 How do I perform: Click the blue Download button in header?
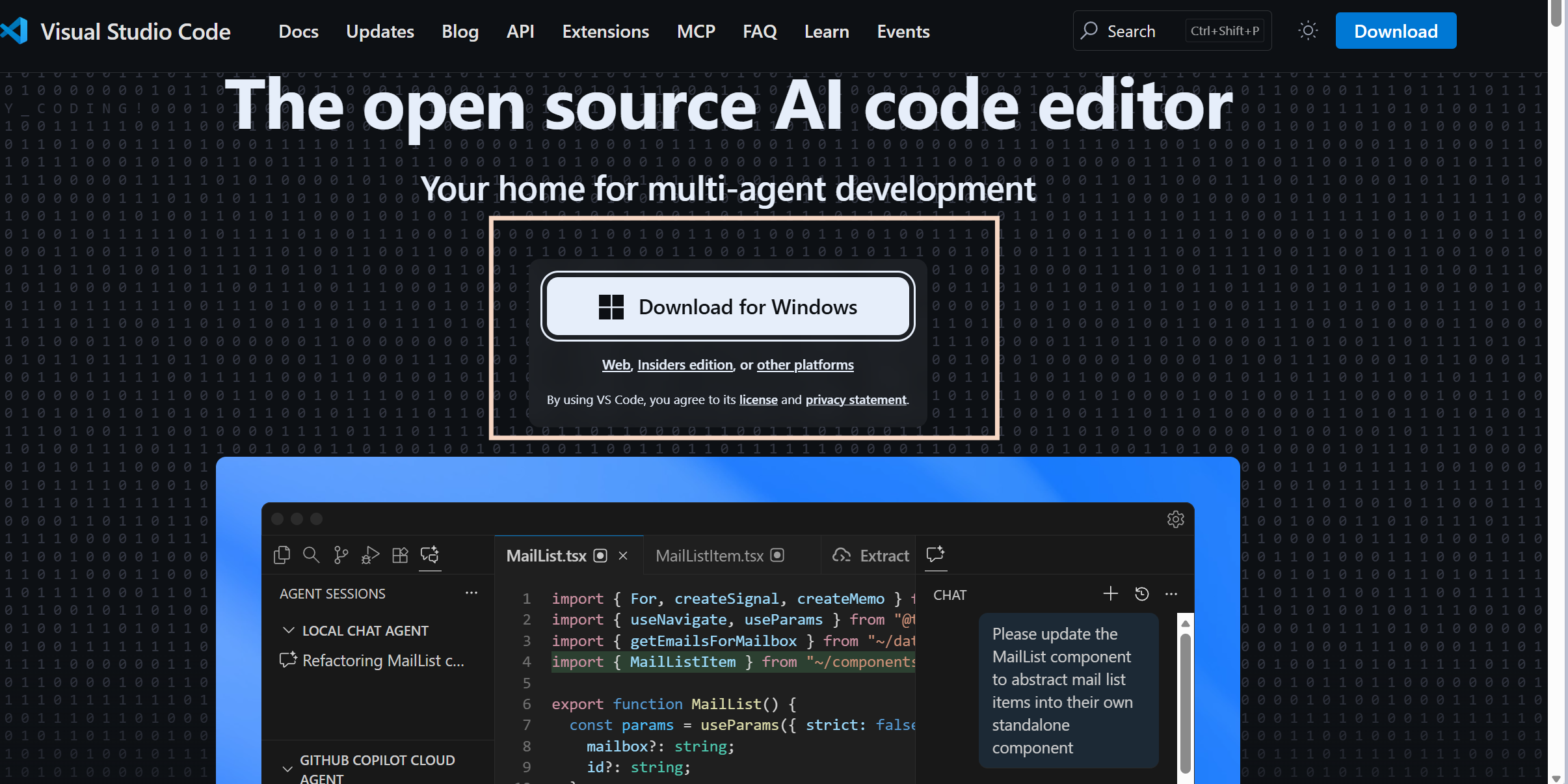tap(1396, 31)
